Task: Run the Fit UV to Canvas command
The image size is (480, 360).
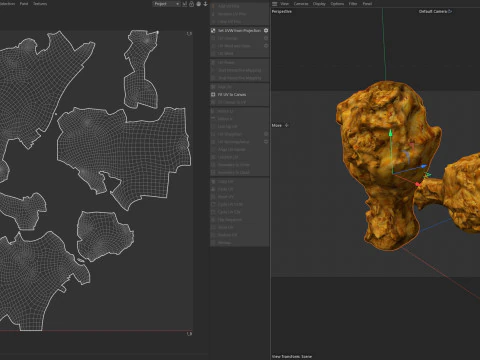Action: (x=232, y=94)
